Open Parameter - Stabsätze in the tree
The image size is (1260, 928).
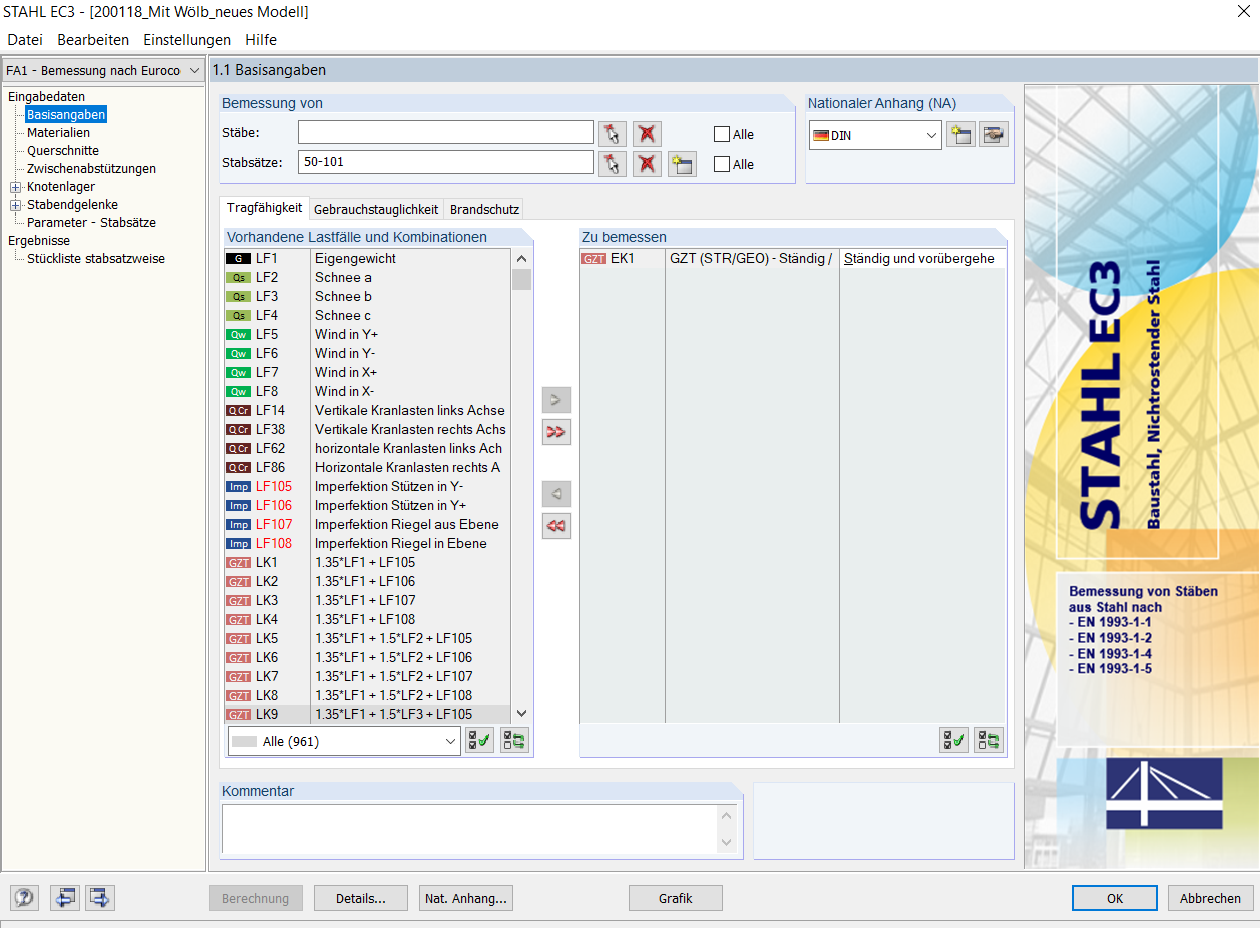pos(91,223)
